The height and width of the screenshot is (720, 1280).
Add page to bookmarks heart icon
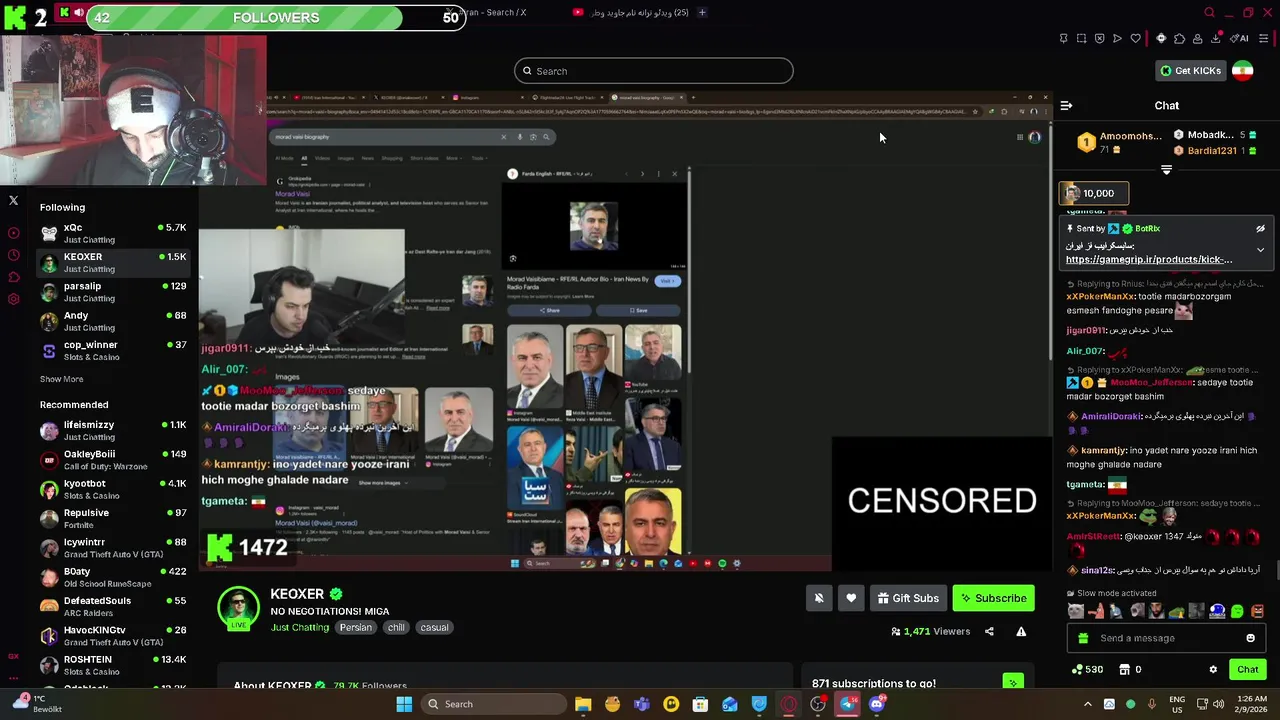pyautogui.click(x=1135, y=38)
